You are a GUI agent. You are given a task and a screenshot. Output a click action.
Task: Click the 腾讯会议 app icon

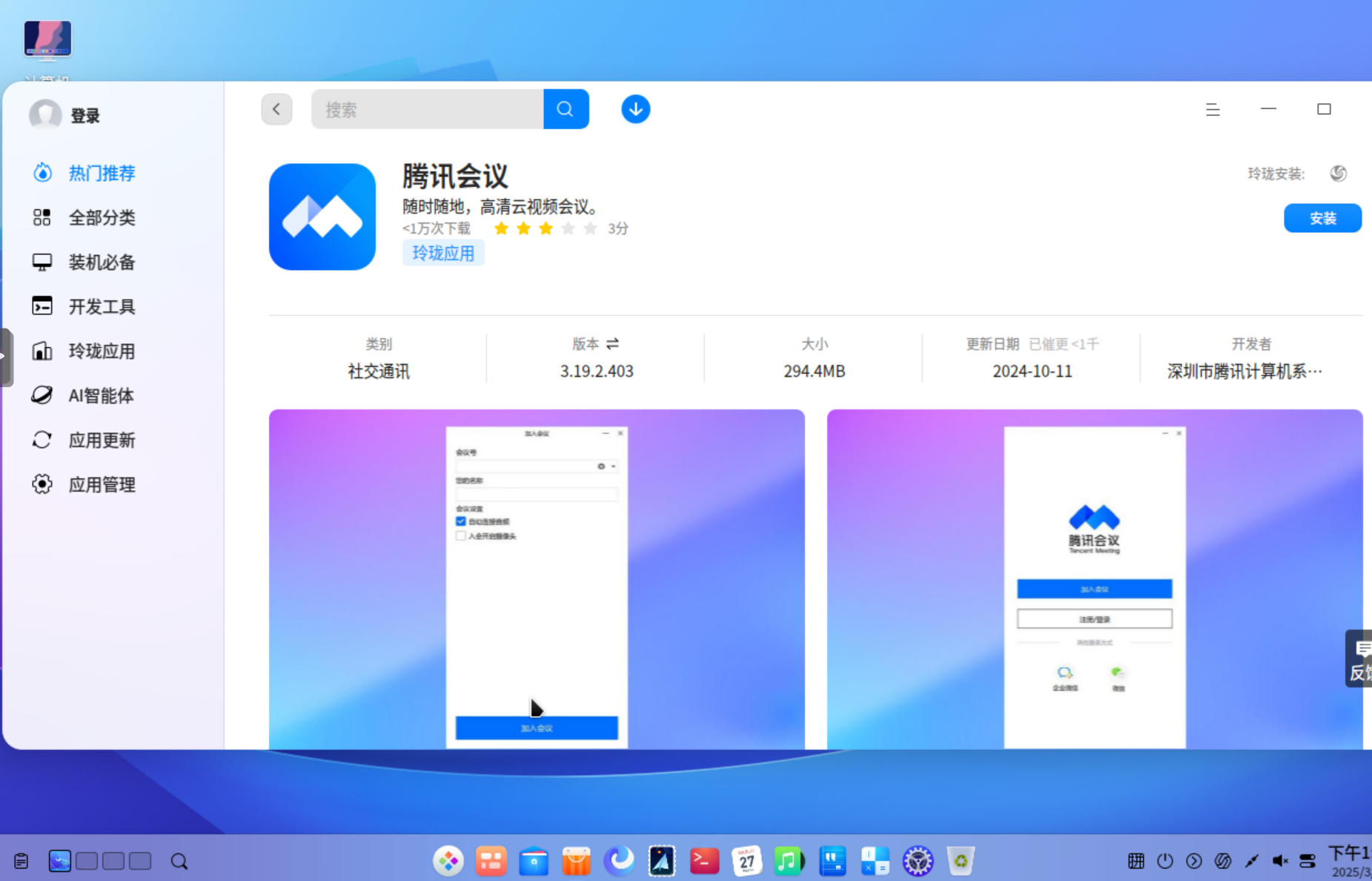point(322,217)
